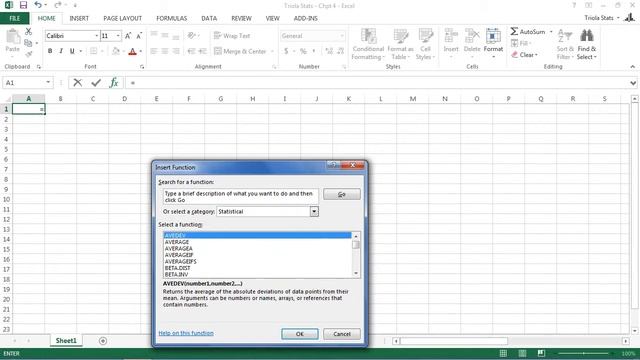Click the Help on this function link
Image resolution: width=640 pixels, height=360 pixels.
click(x=186, y=333)
